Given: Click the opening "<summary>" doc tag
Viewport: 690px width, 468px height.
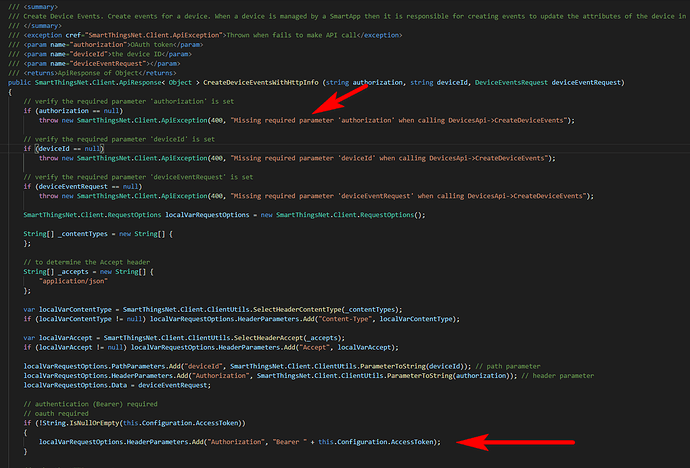Looking at the screenshot, I should click(41, 7).
